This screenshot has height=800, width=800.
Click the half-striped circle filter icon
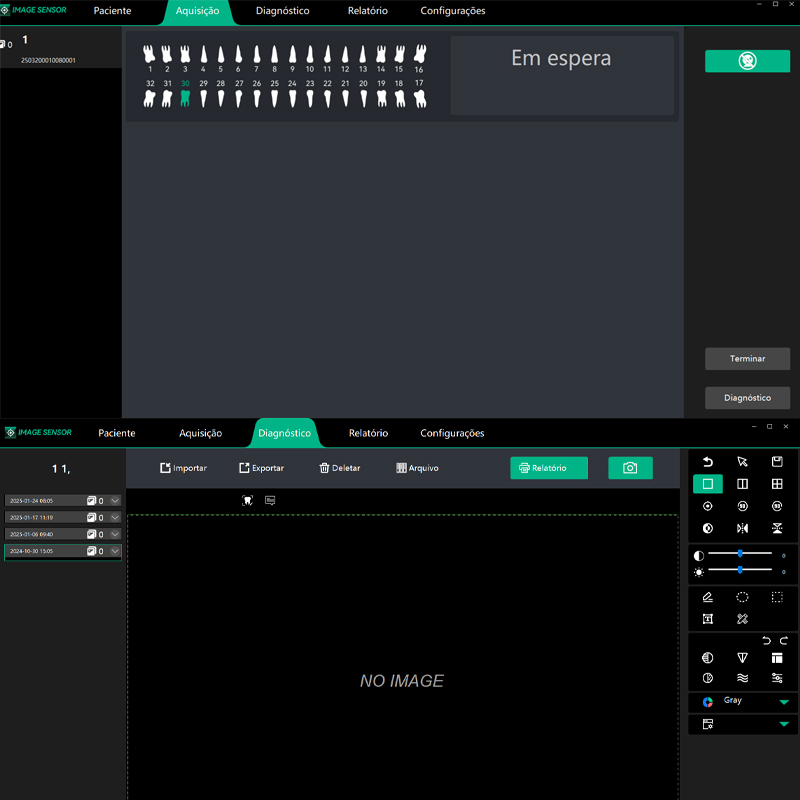[x=708, y=658]
